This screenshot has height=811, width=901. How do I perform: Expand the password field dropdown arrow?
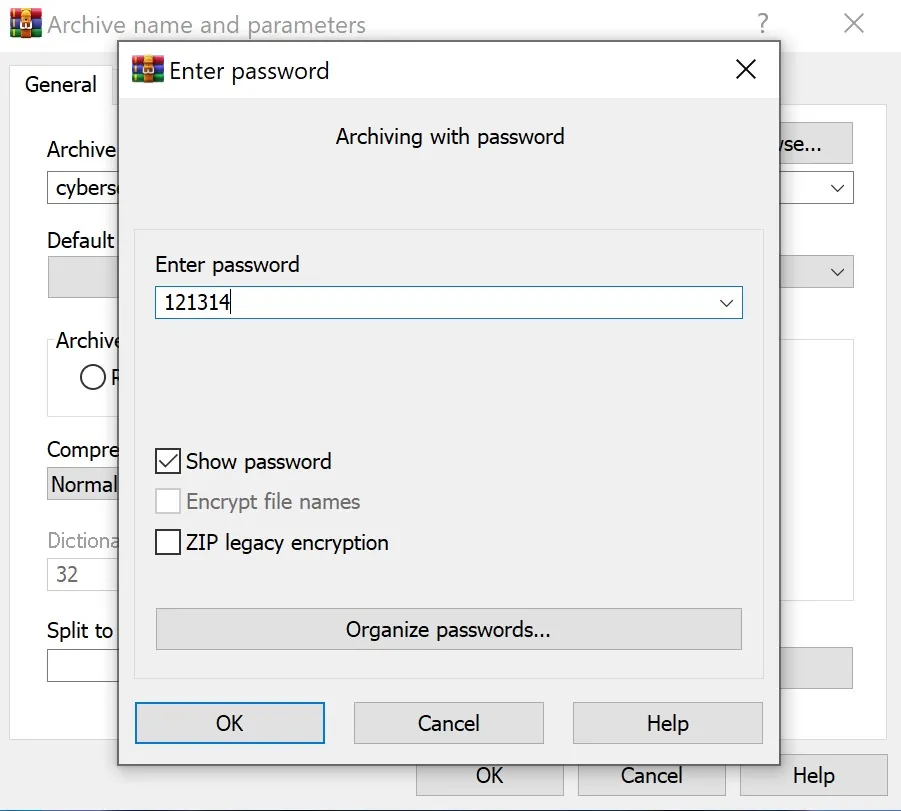[x=726, y=303]
